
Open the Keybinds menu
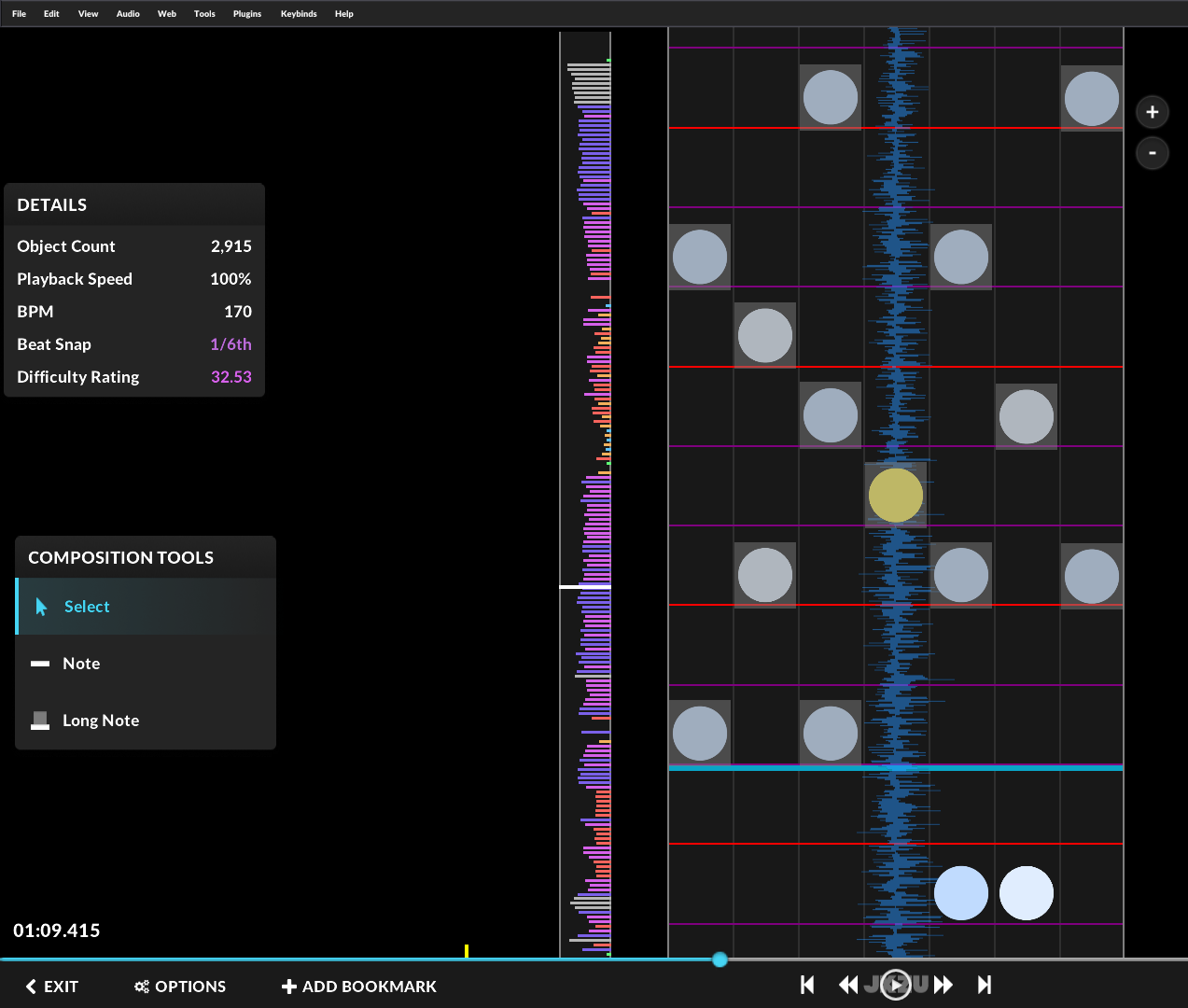(299, 14)
